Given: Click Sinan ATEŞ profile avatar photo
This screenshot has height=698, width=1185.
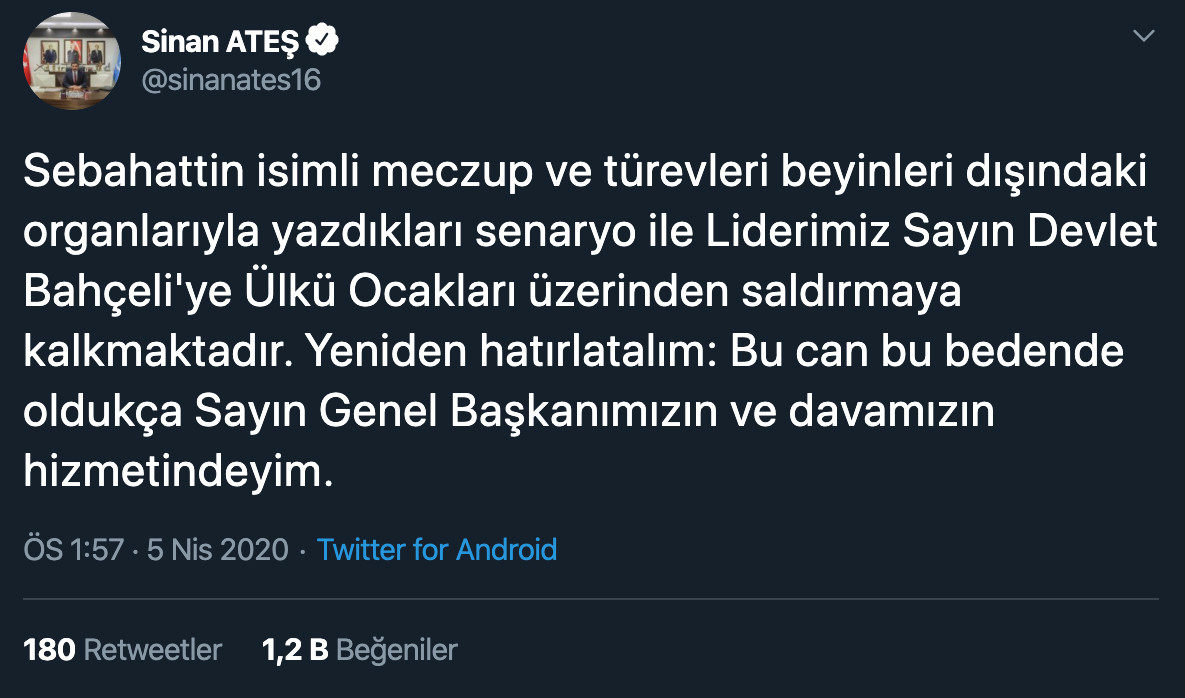Looking at the screenshot, I should click(x=65, y=63).
